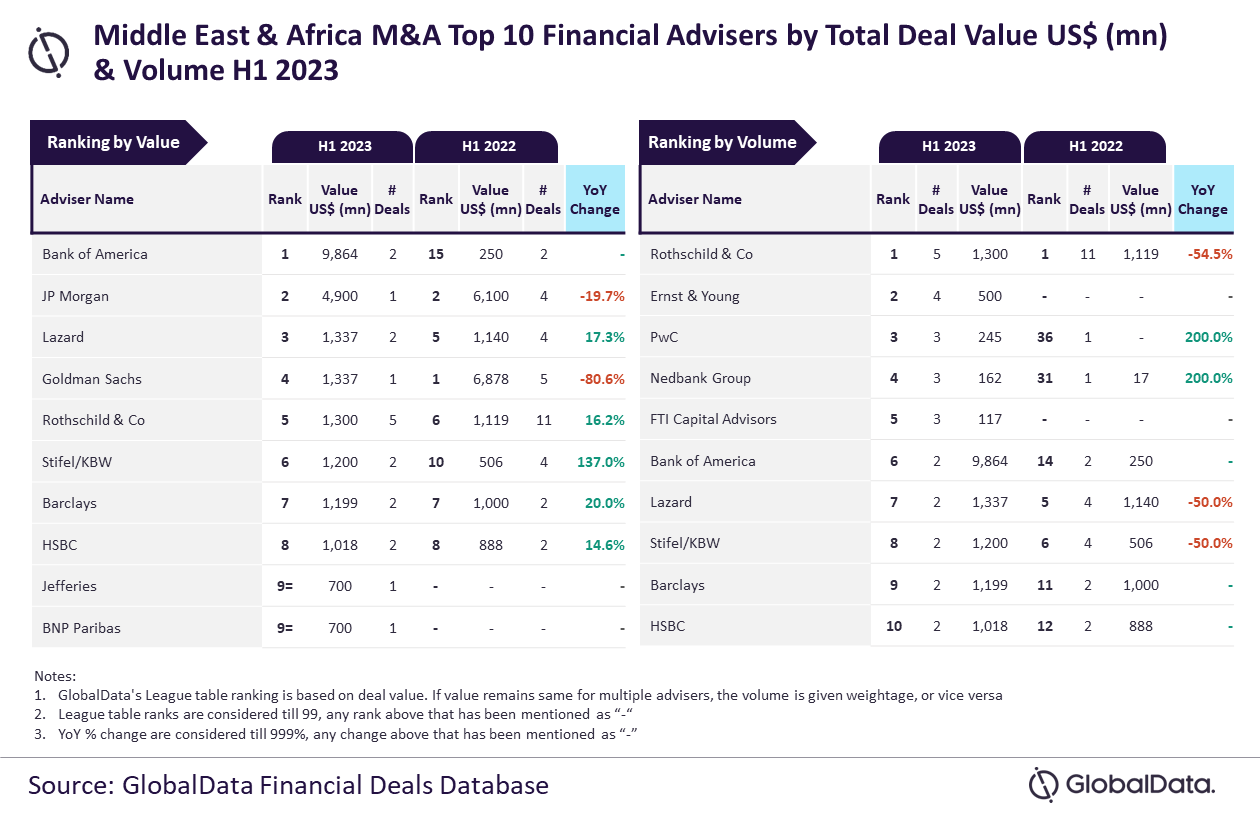Click Bank of America in value ranking
Screen dimensions: 1260x816
(95, 254)
